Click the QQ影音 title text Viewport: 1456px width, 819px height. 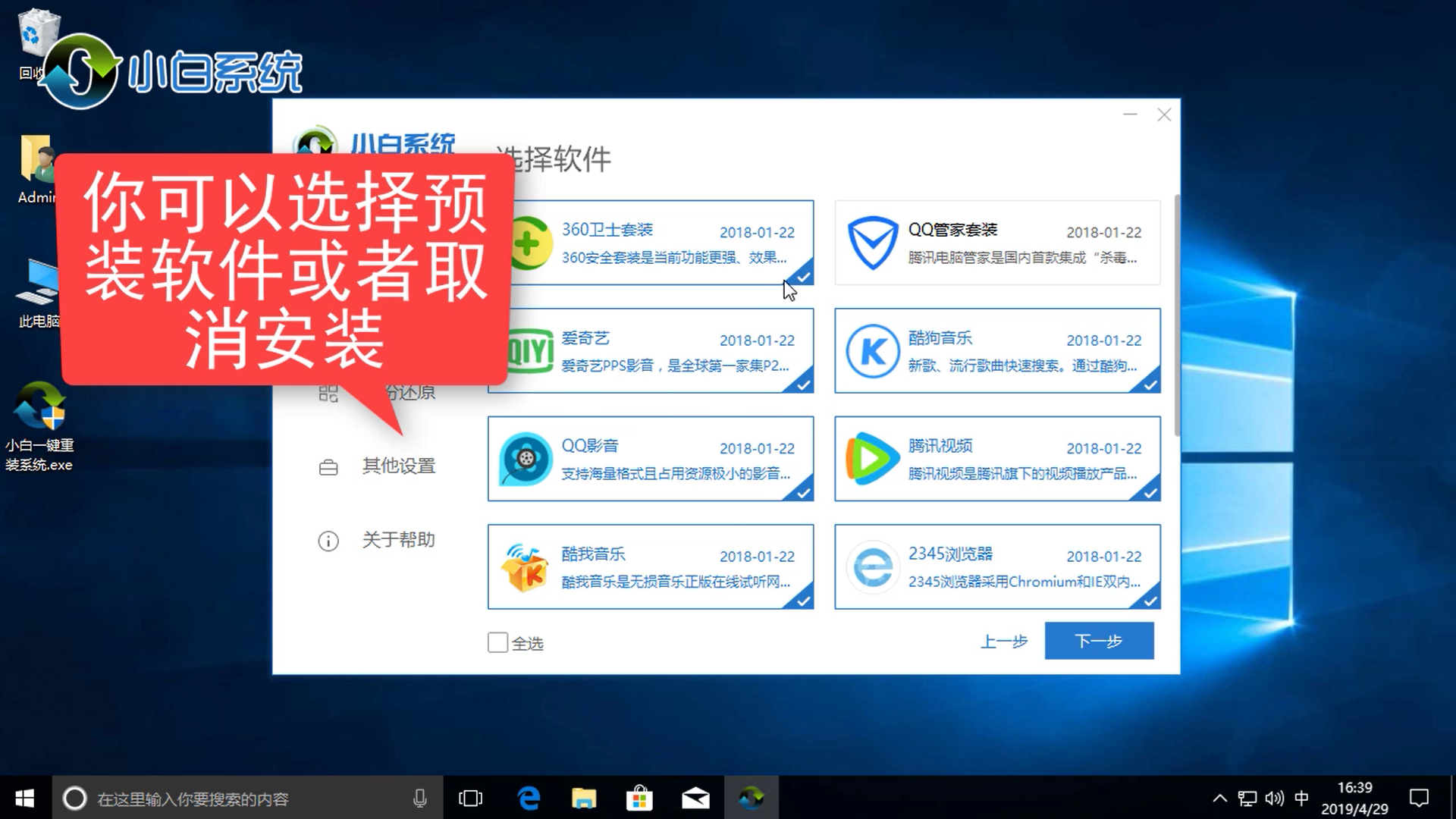[x=590, y=446]
